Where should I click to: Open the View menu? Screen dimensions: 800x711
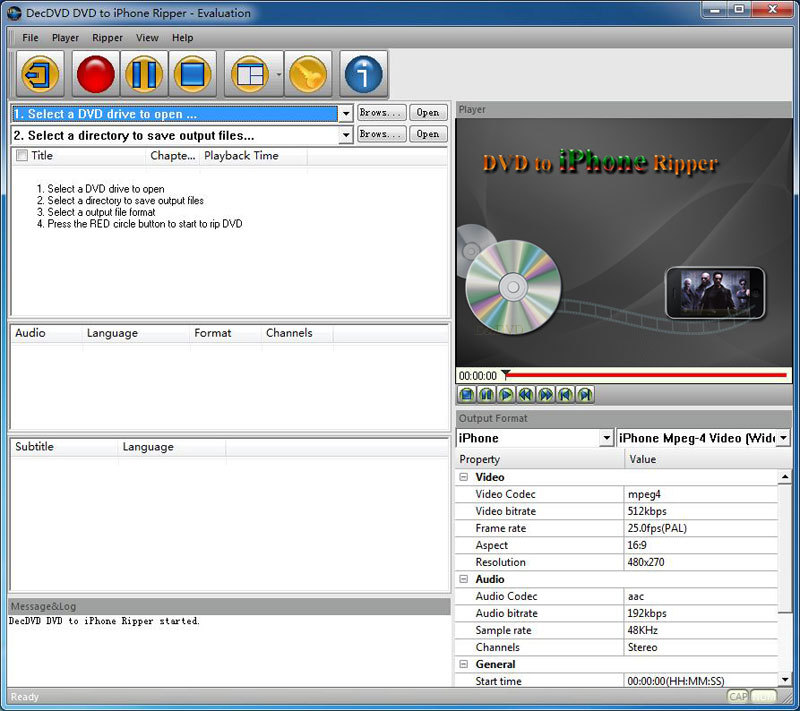pos(147,38)
